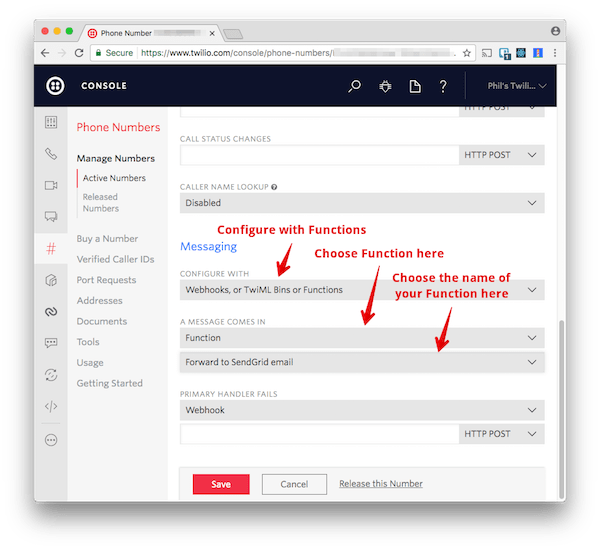Open the Configure With dropdown
The width and height of the screenshot is (600, 550).
362,290
